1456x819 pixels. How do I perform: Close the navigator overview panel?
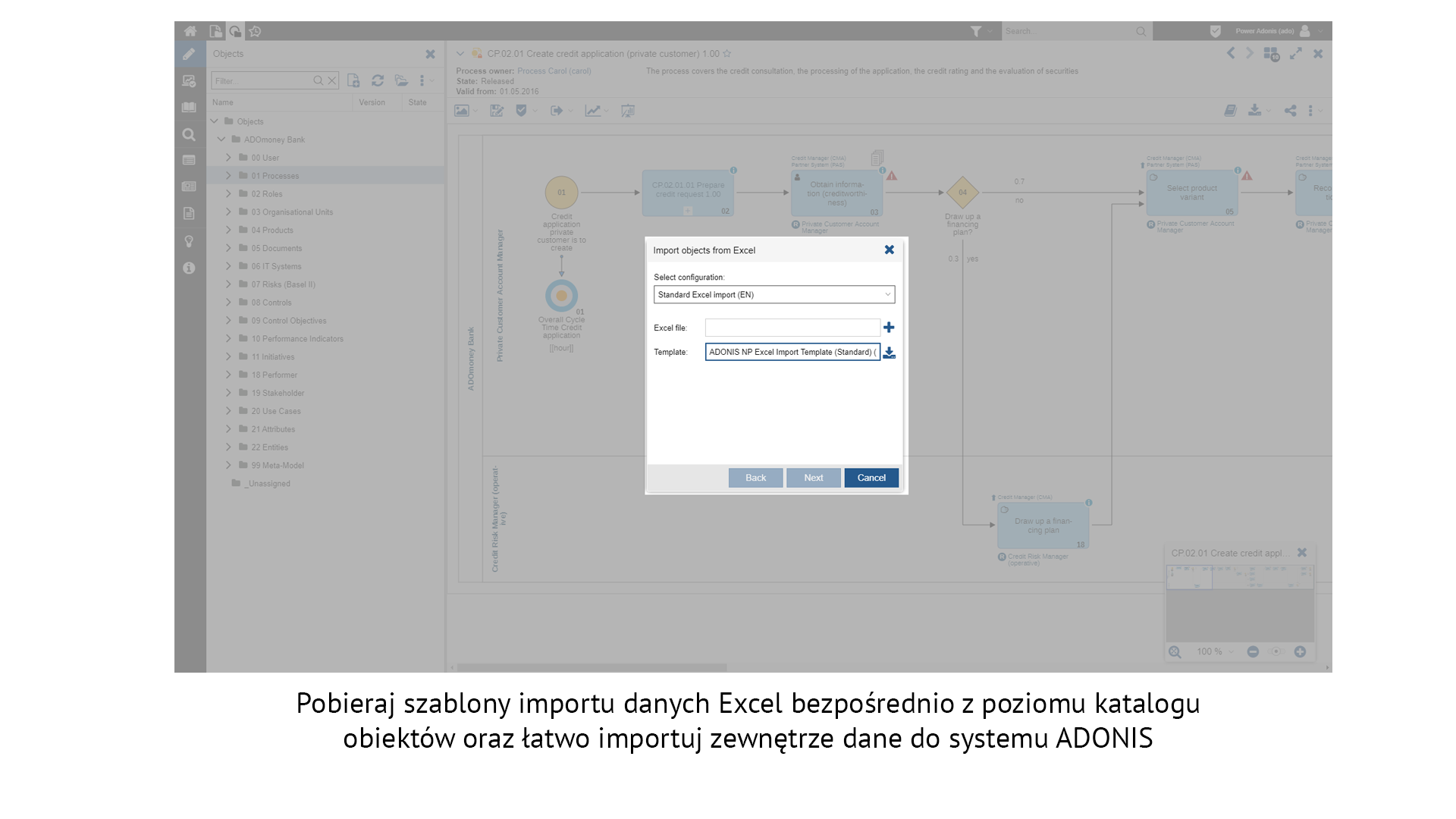coord(1302,553)
